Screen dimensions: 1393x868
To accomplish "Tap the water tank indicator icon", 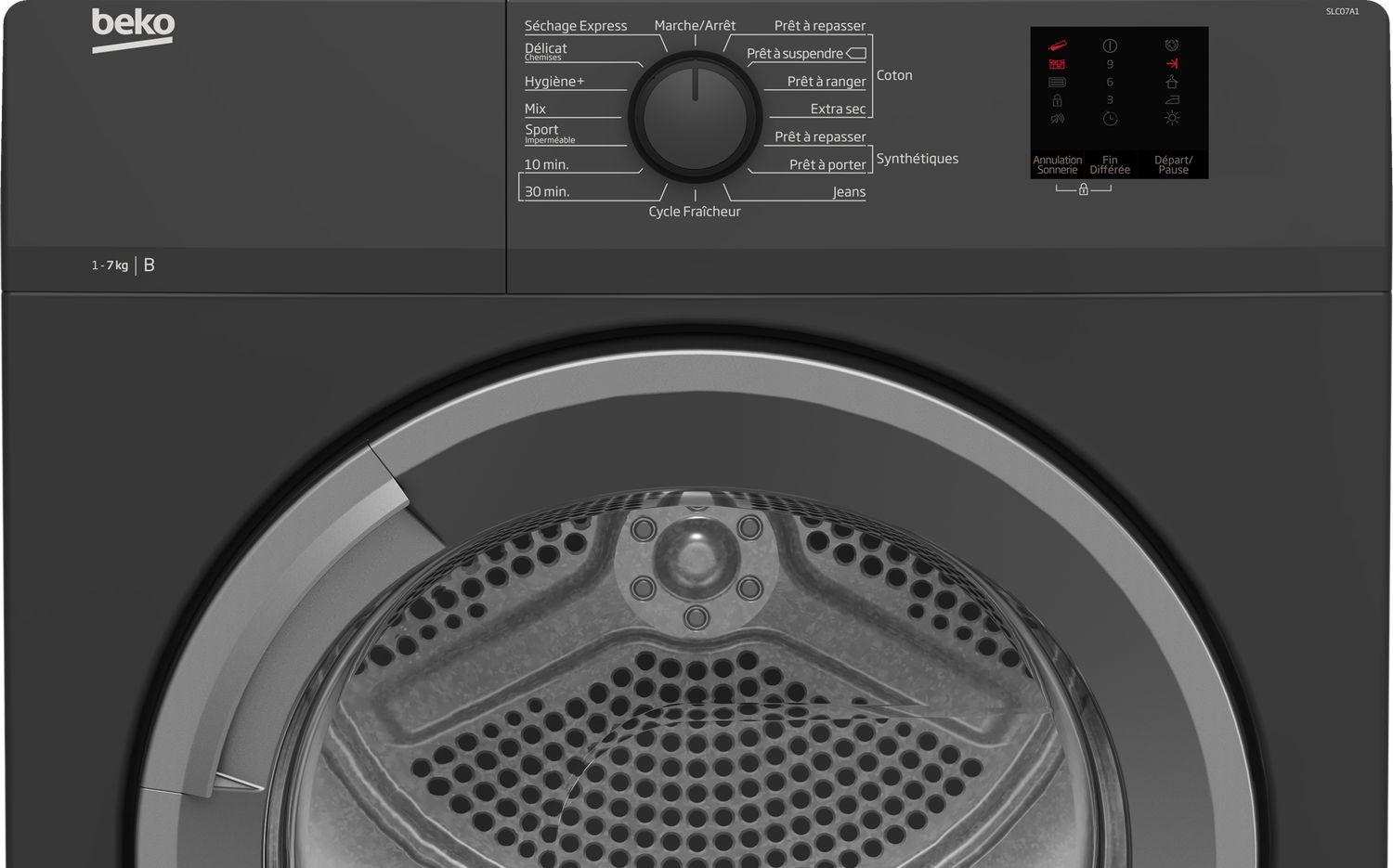I will [1057, 82].
